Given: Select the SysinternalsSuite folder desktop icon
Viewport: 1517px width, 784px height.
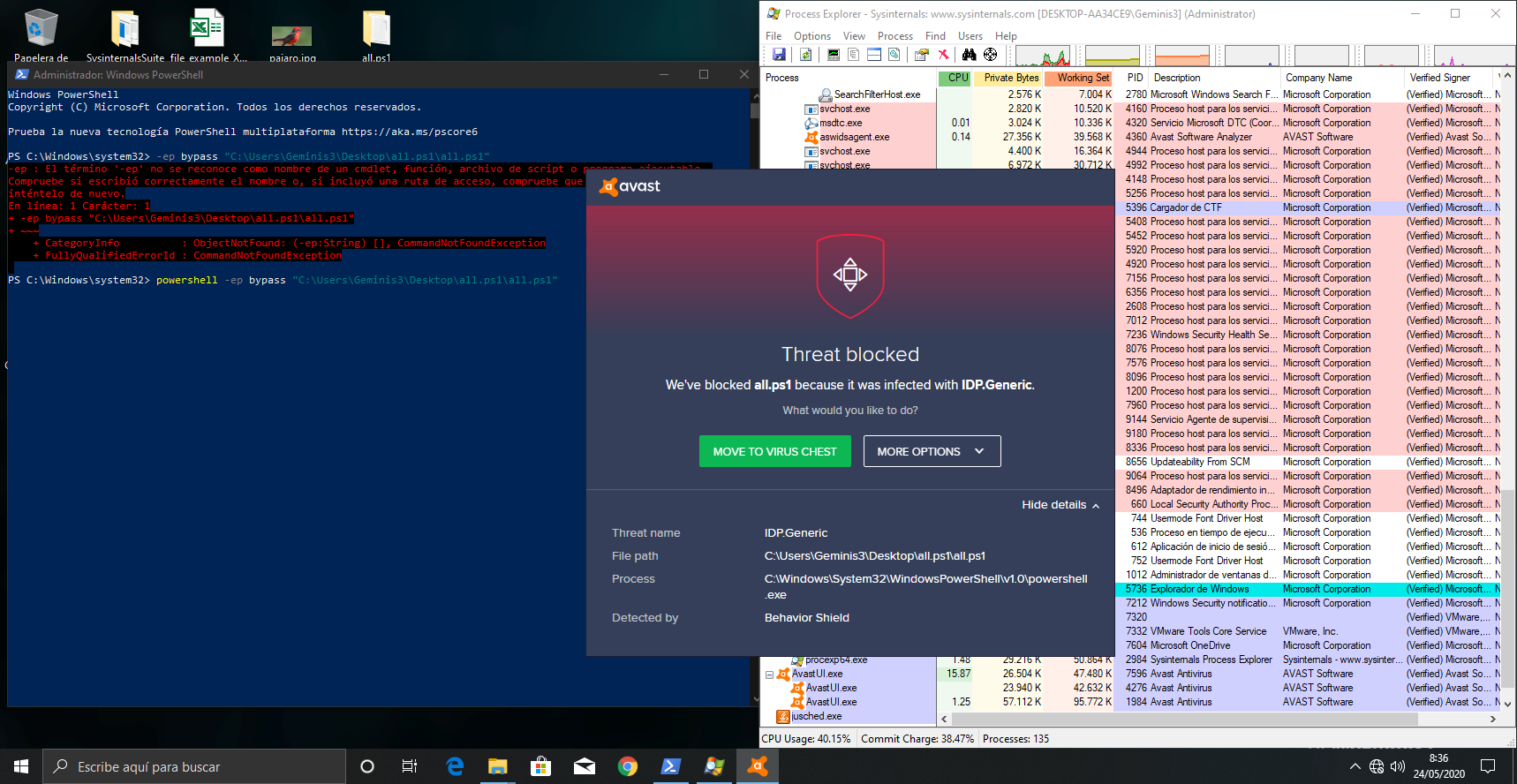Looking at the screenshot, I should point(125,36).
